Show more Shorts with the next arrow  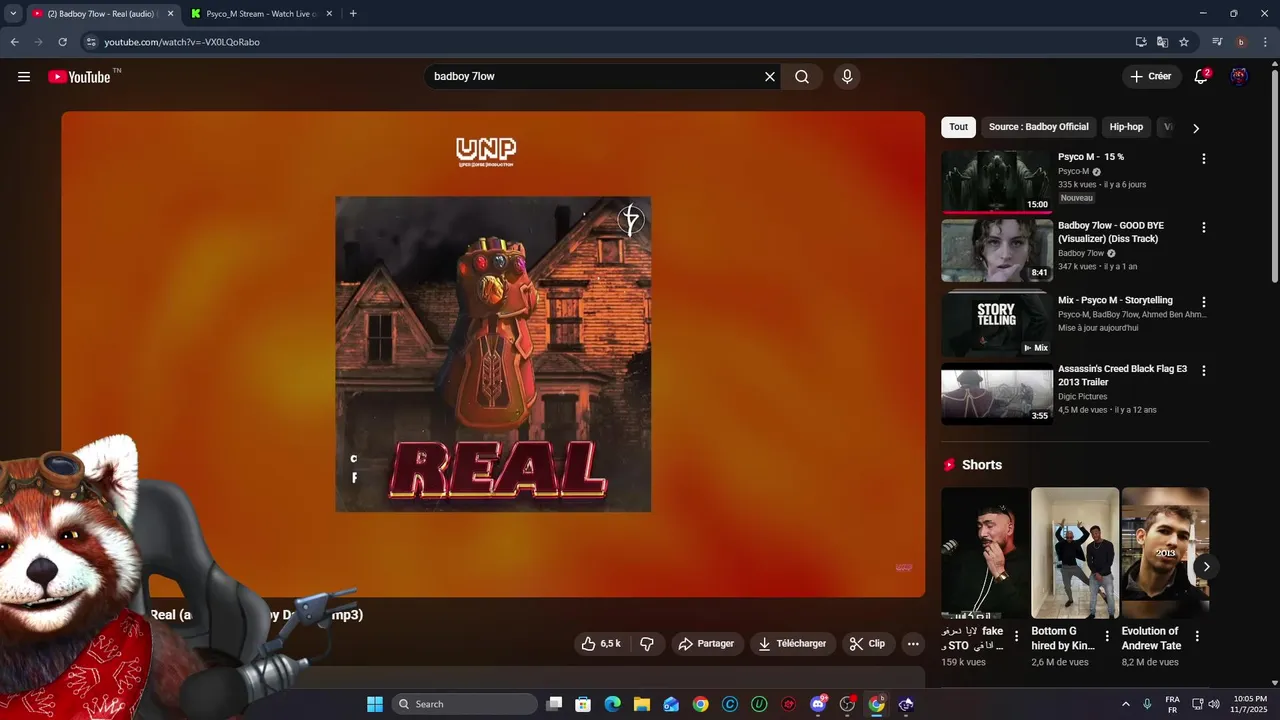(1206, 567)
